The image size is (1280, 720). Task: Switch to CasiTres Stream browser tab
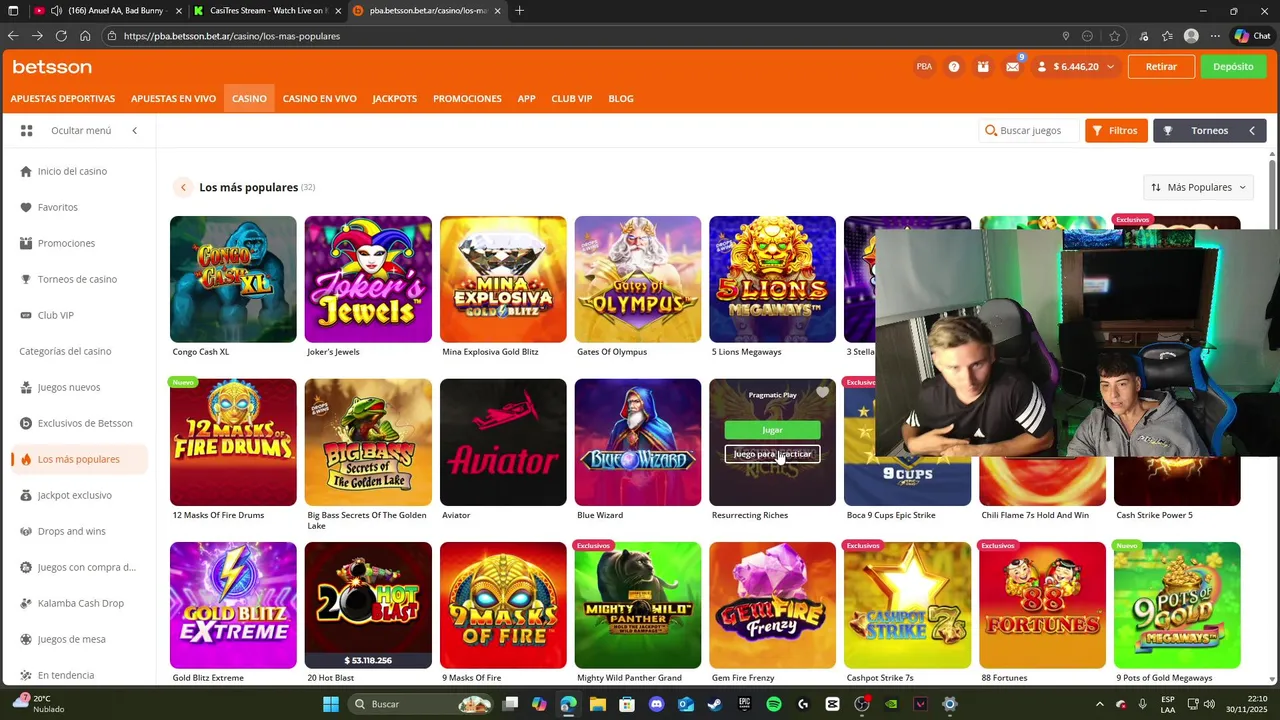(x=265, y=11)
